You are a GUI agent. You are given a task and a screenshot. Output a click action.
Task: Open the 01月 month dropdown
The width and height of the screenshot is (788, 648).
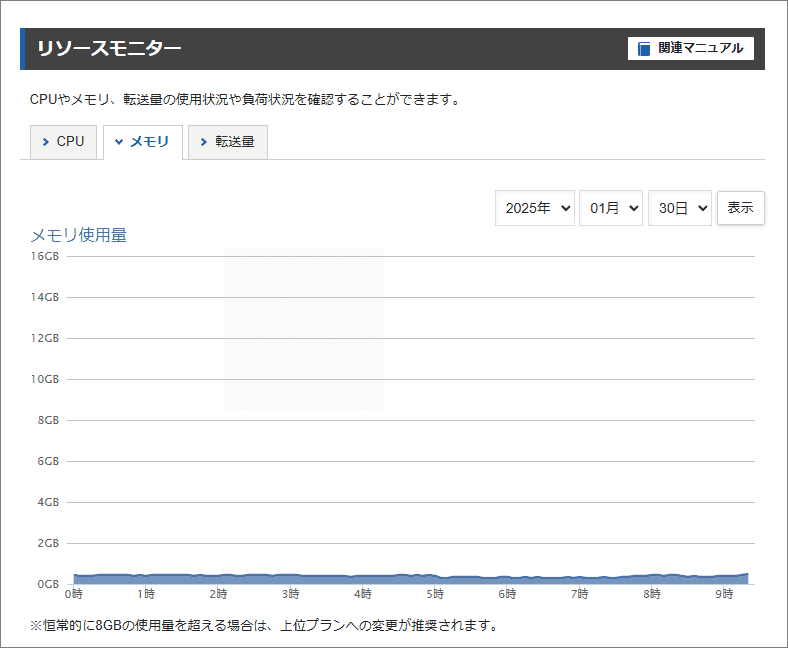click(611, 208)
